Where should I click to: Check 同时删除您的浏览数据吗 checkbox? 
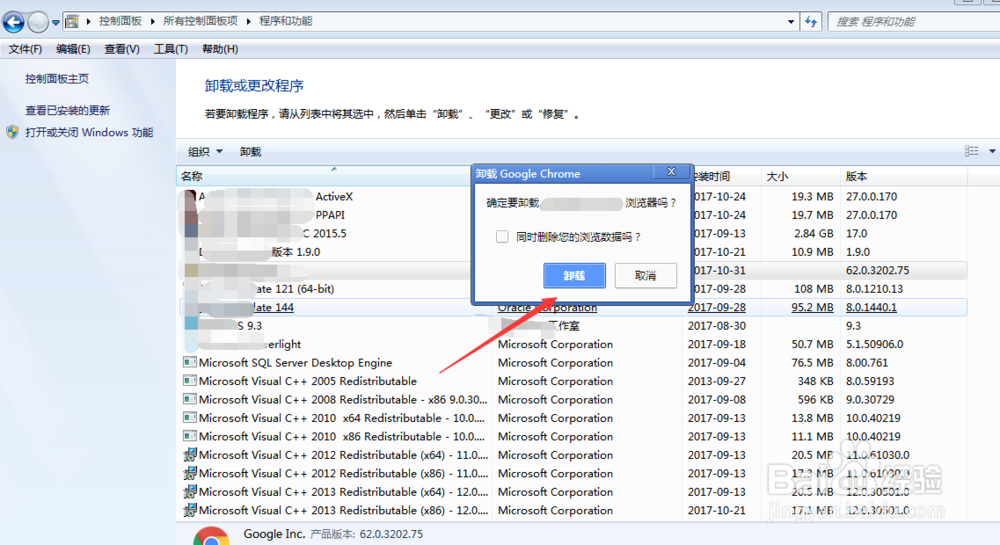[502, 236]
